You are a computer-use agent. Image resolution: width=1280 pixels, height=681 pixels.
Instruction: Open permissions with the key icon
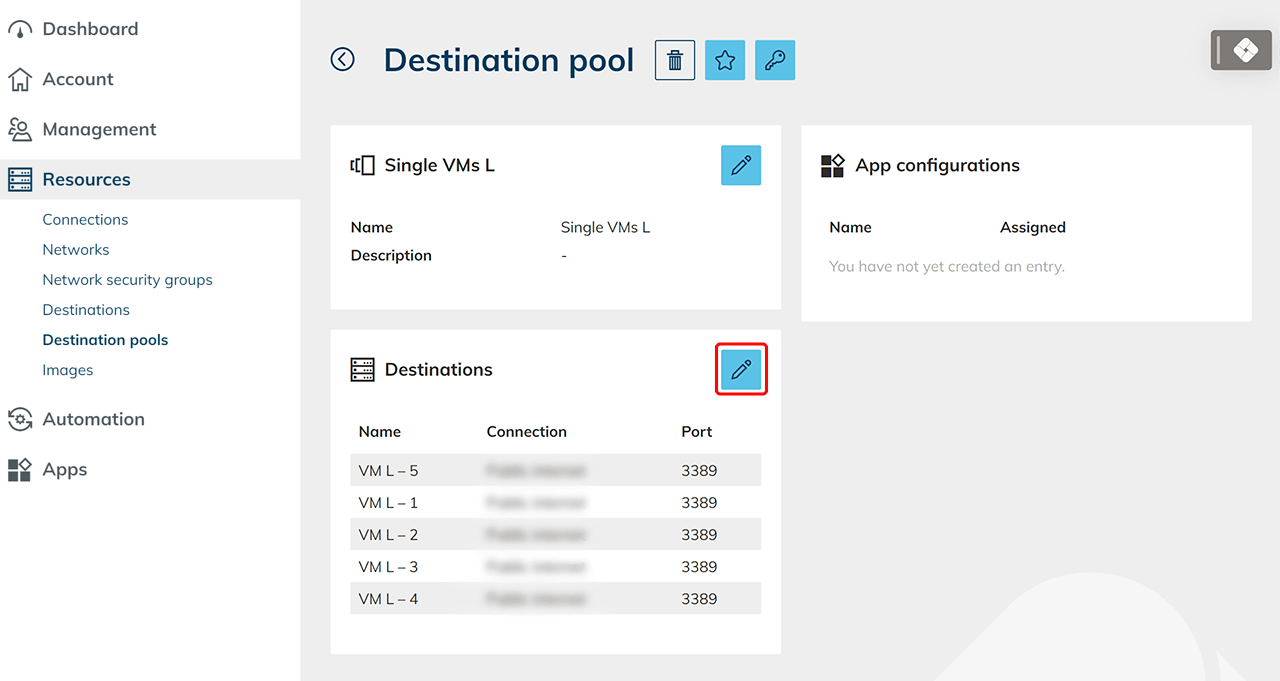pos(775,60)
